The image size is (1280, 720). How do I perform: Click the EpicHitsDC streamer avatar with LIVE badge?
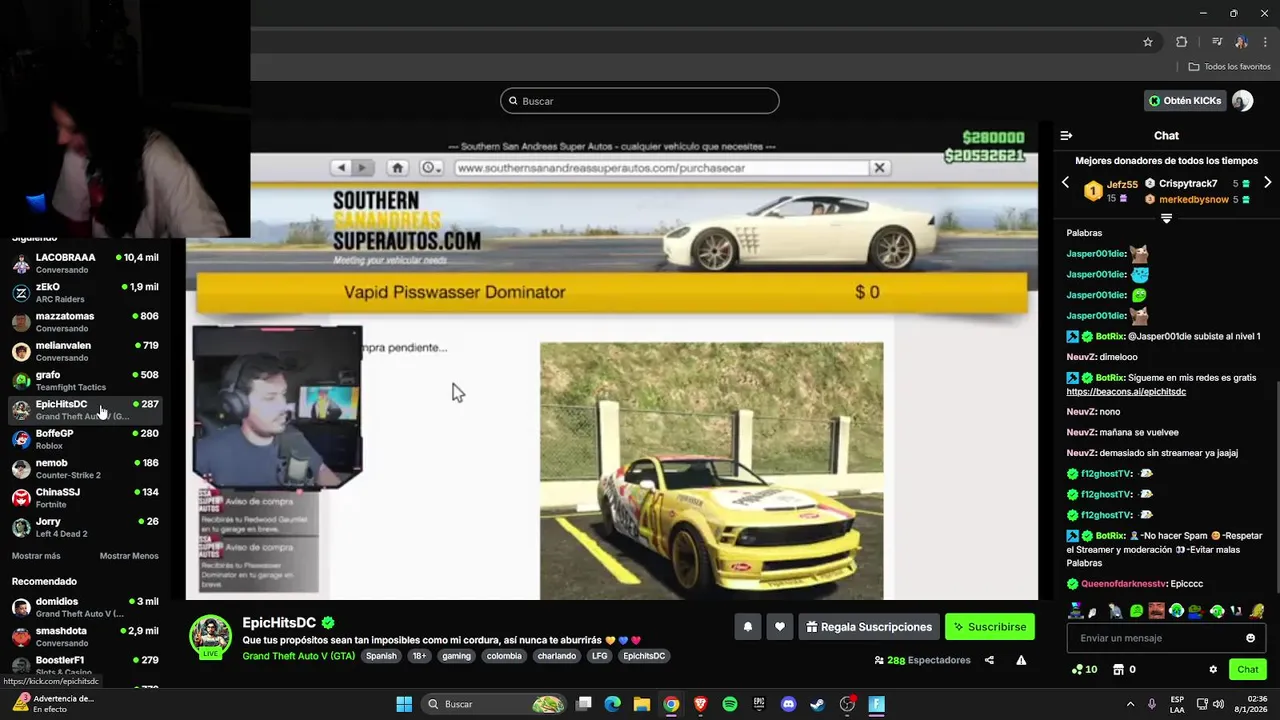211,637
